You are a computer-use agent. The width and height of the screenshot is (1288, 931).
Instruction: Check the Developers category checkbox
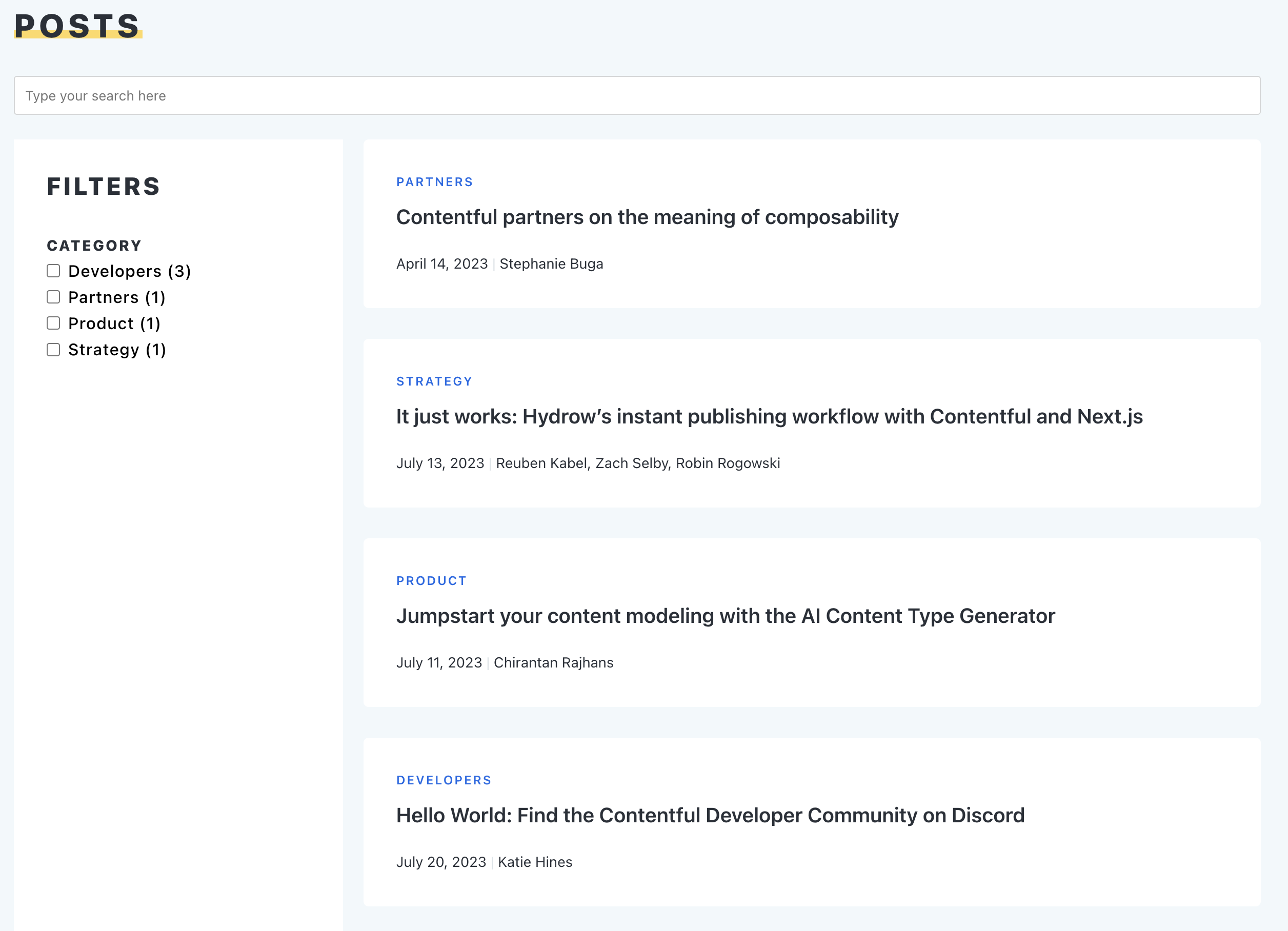point(53,271)
